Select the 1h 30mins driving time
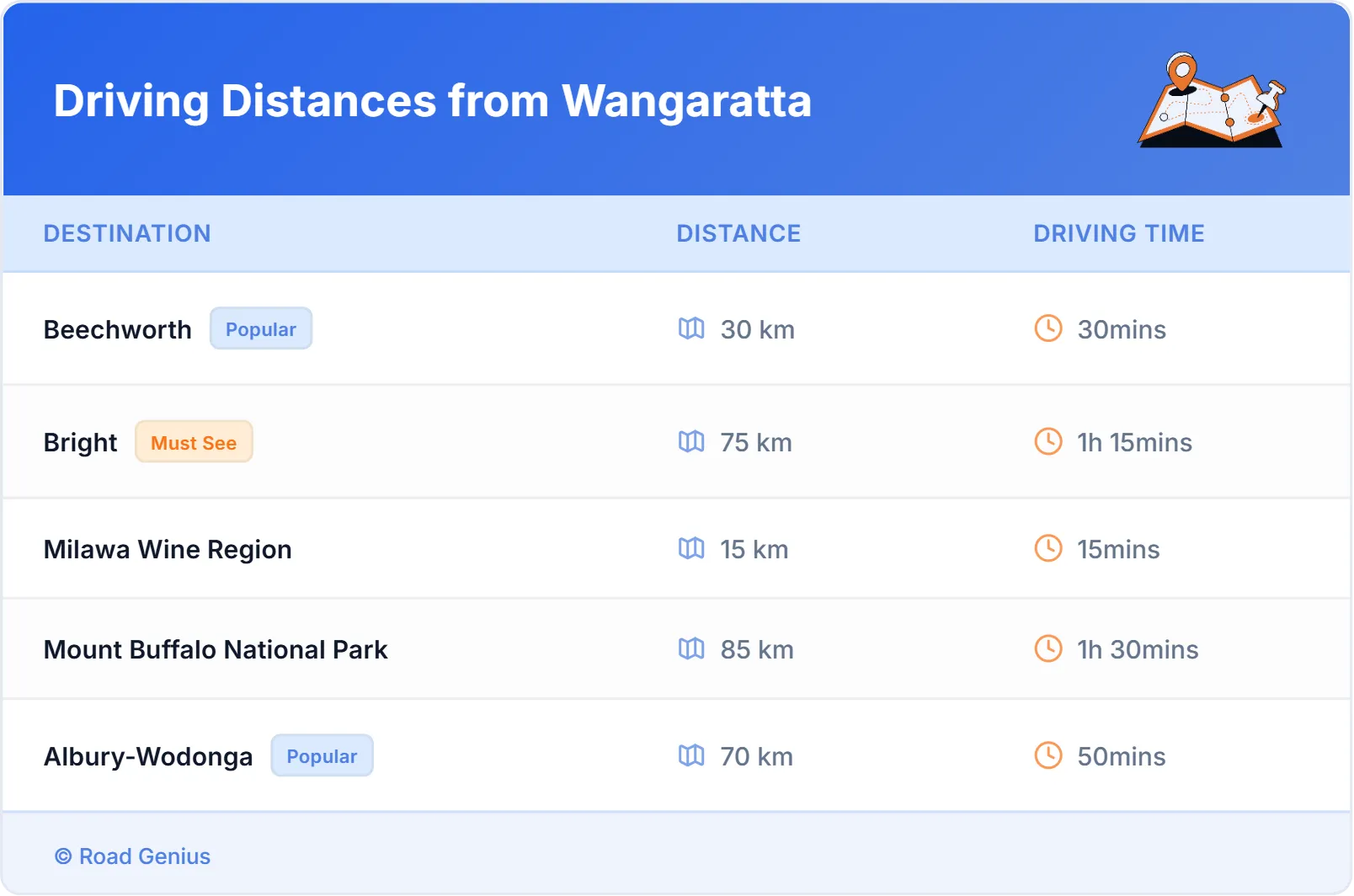Screen dimensions: 1354x896 click(1138, 649)
